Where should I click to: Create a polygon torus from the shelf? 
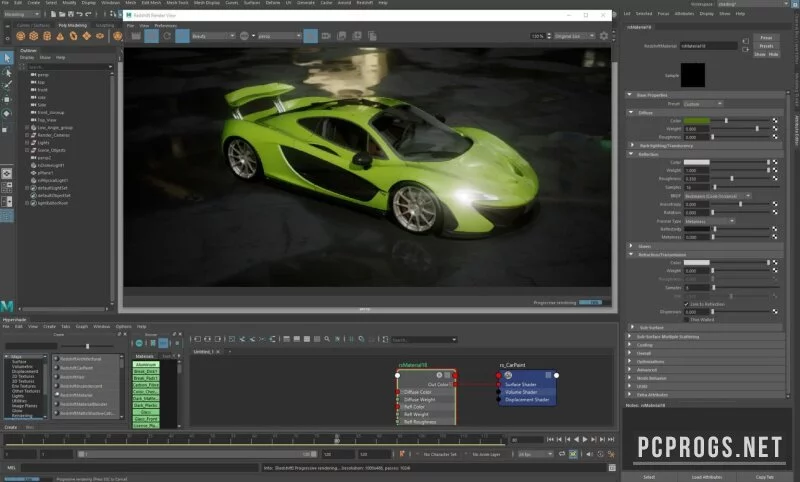(73, 36)
